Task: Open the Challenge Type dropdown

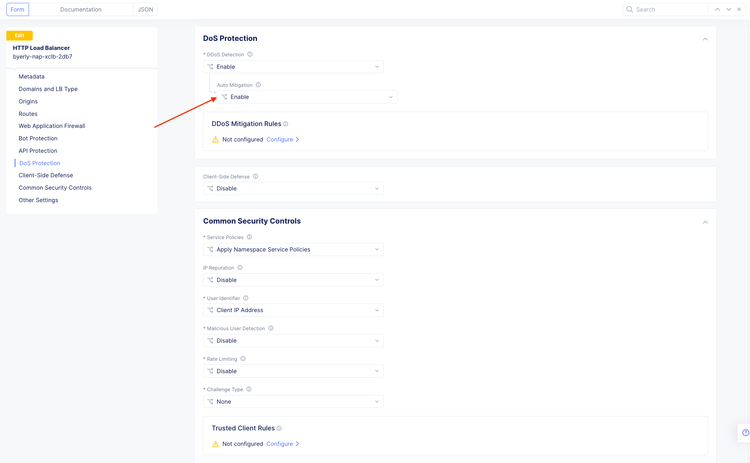Action: (293, 401)
